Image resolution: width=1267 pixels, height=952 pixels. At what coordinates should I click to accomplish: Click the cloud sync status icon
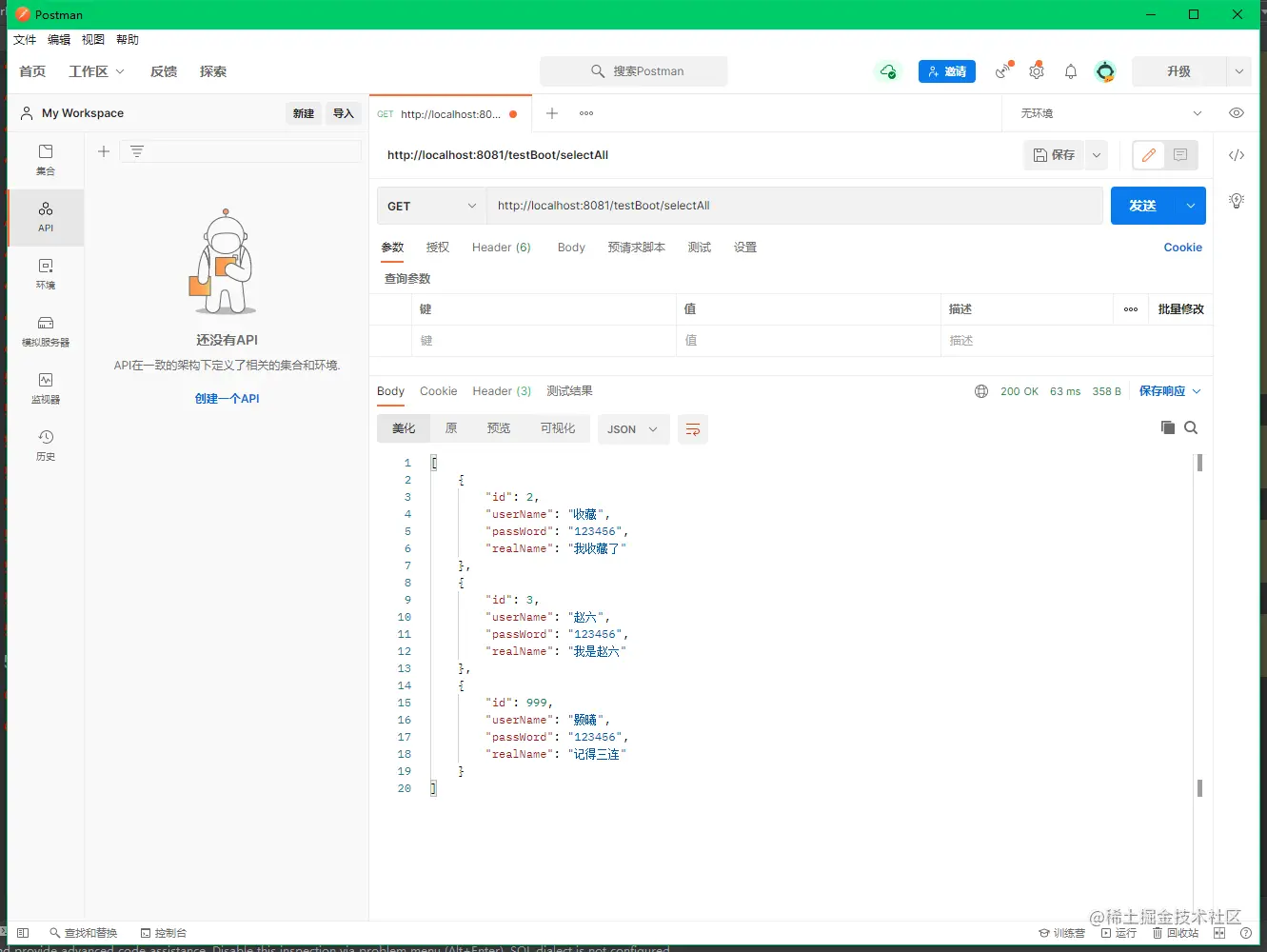coord(888,71)
